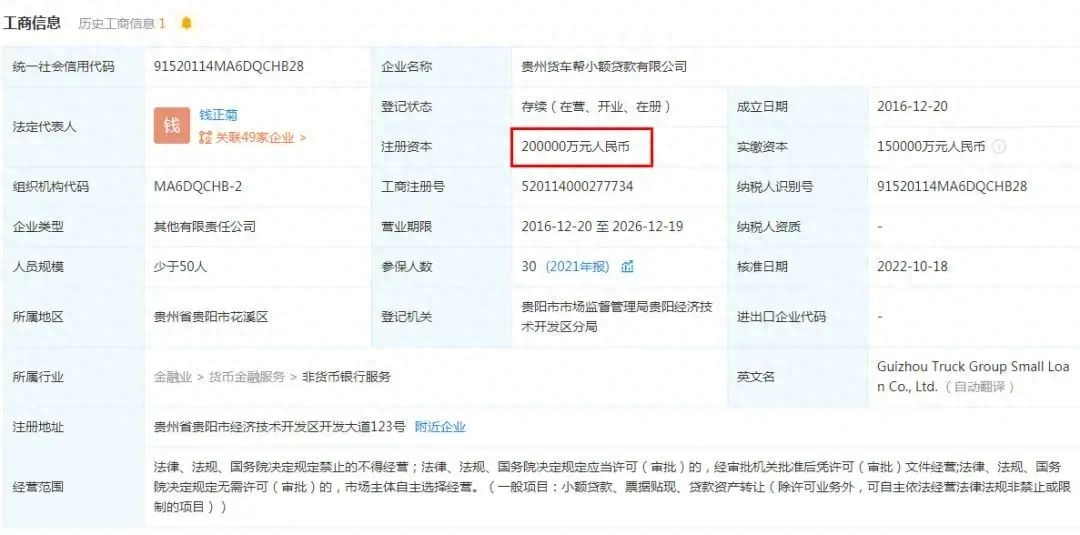
Task: Click the 附近企业 link
Action: (440, 427)
